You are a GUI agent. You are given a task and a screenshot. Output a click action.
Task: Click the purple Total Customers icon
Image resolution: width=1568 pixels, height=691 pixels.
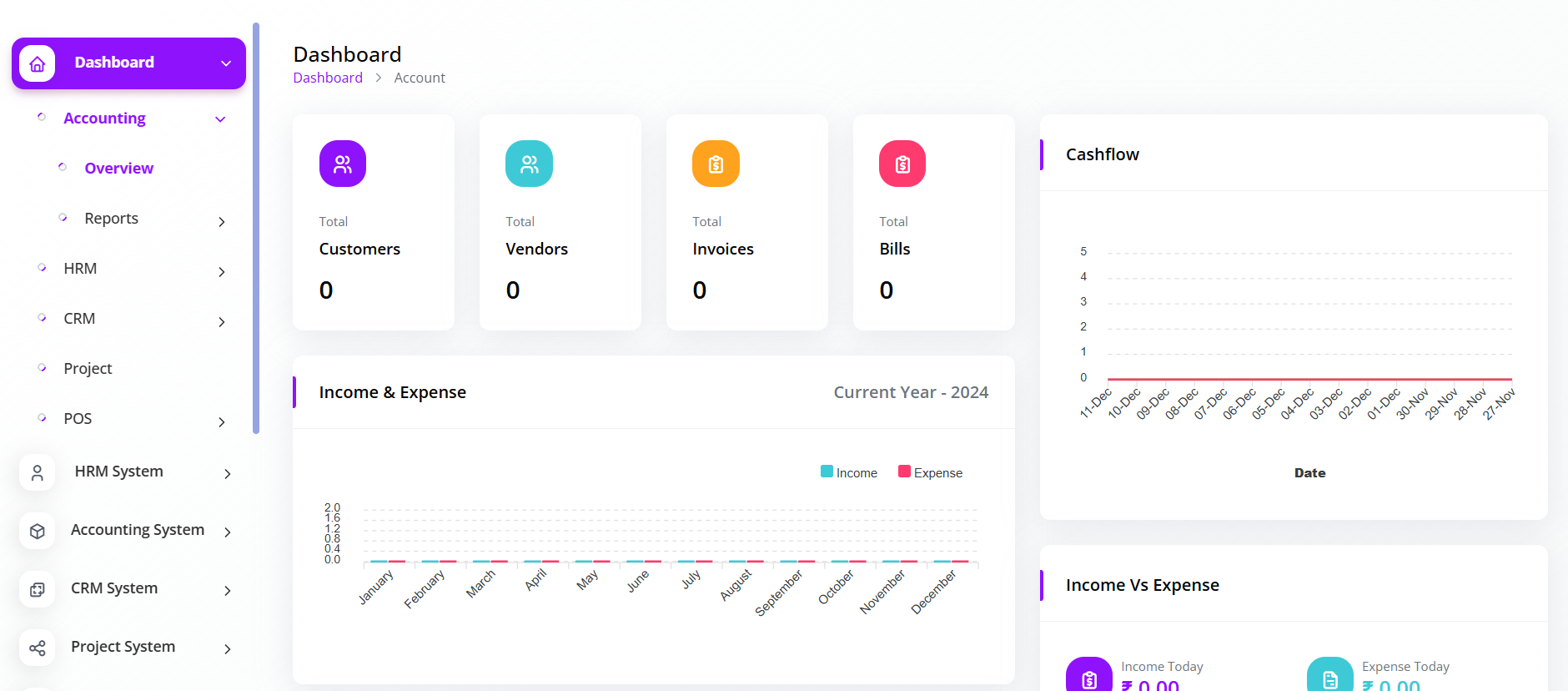point(342,164)
